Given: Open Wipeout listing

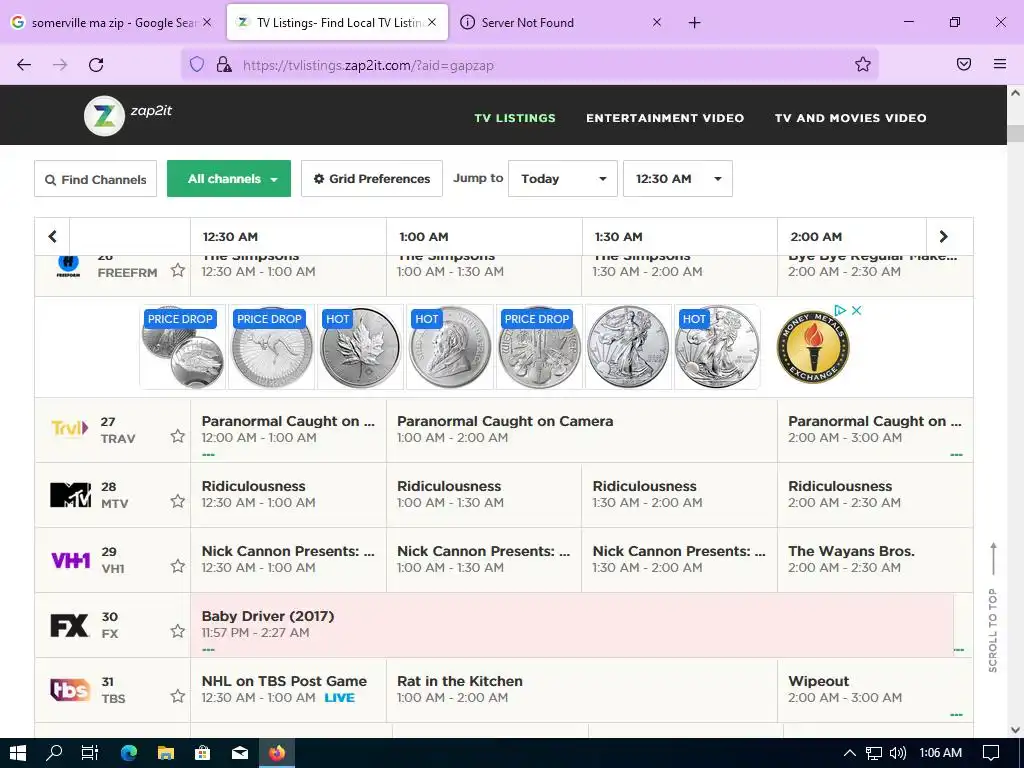Looking at the screenshot, I should tap(874, 689).
